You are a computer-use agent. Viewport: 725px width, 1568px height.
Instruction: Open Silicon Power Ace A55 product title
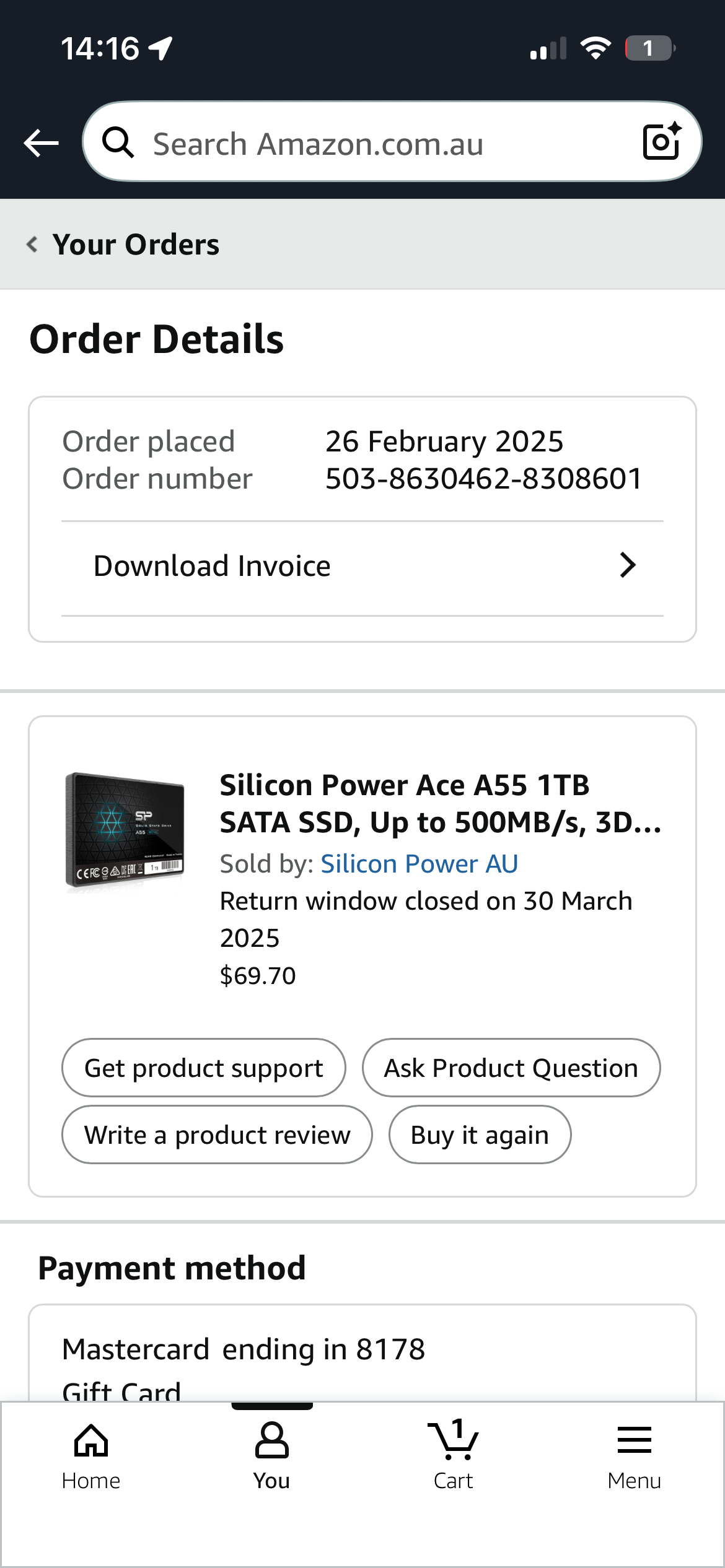[440, 803]
